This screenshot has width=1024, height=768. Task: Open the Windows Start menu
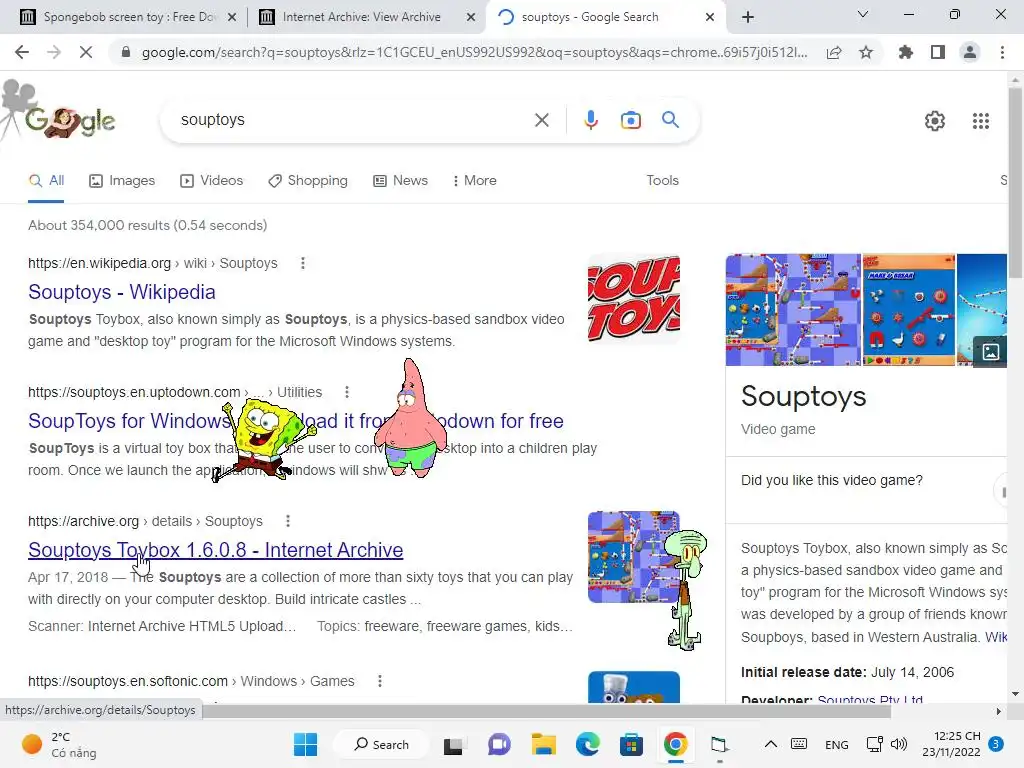click(x=305, y=744)
